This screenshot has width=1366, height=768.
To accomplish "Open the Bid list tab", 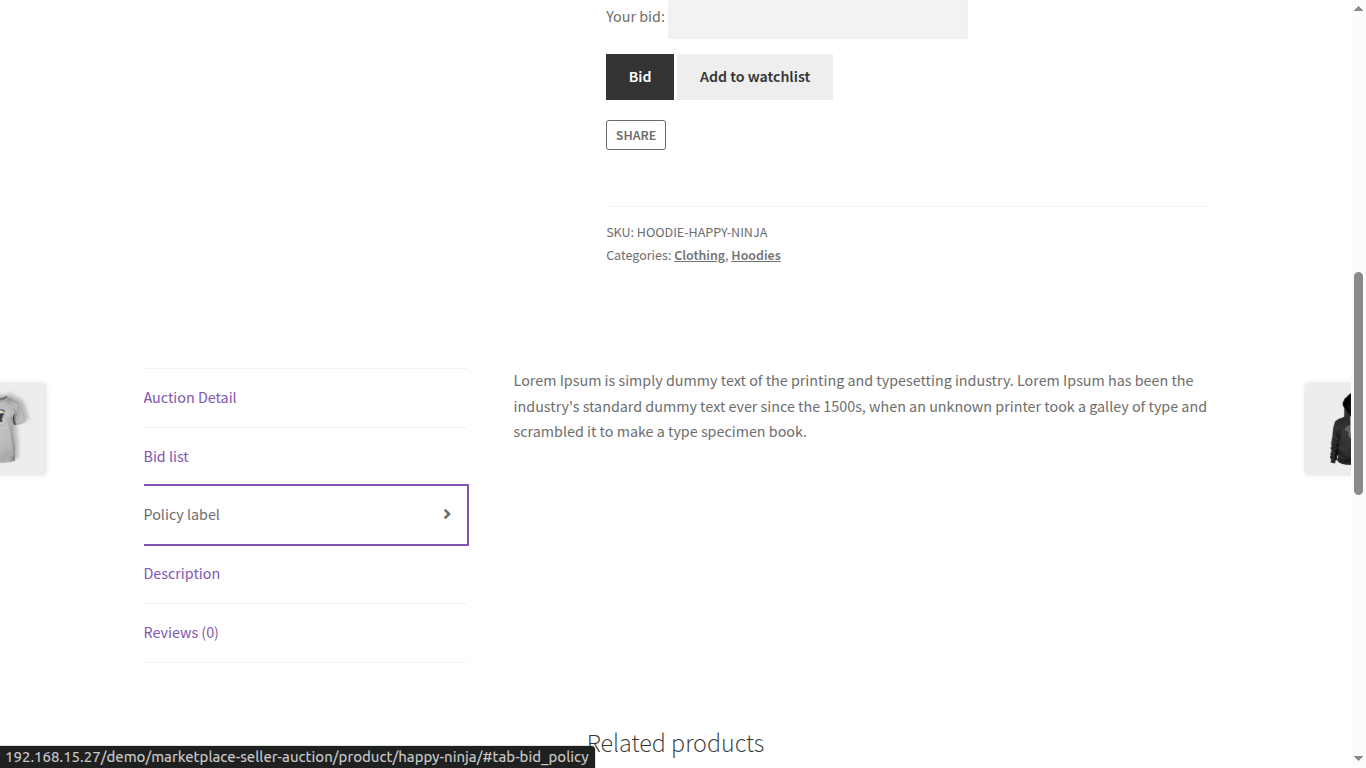I will pyautogui.click(x=166, y=457).
